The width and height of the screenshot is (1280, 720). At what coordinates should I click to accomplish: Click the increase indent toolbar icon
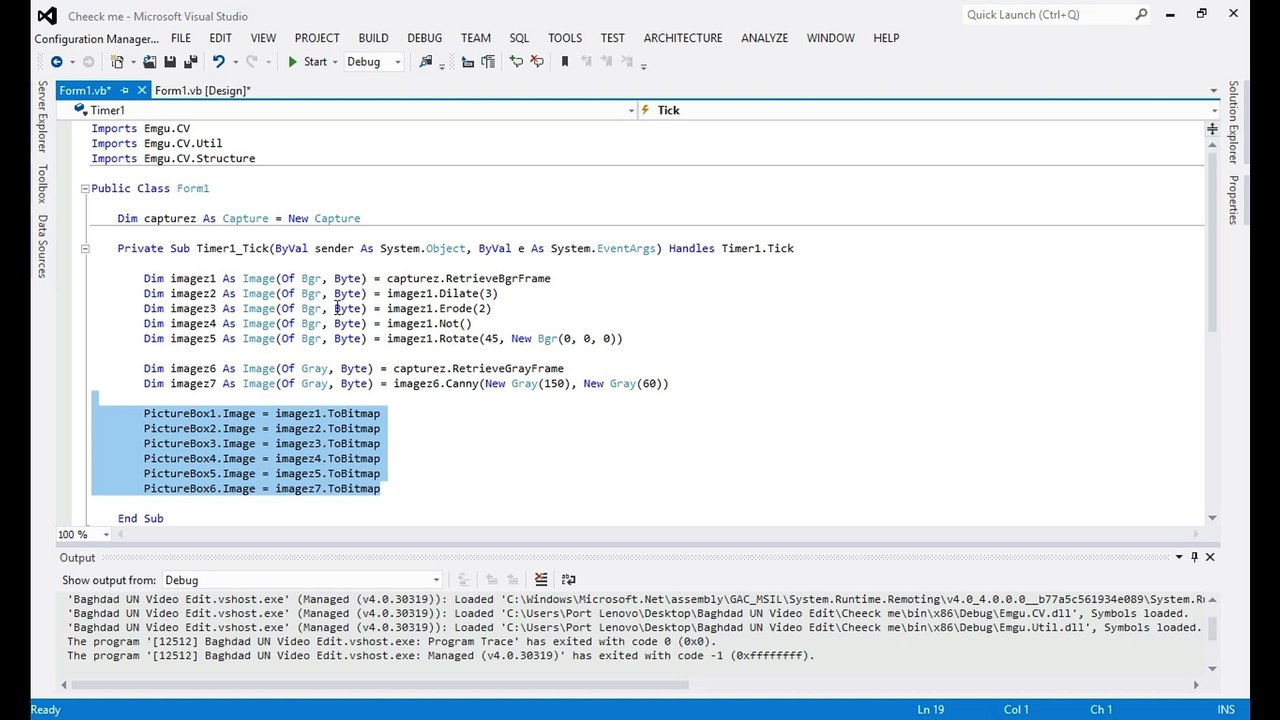click(x=488, y=62)
